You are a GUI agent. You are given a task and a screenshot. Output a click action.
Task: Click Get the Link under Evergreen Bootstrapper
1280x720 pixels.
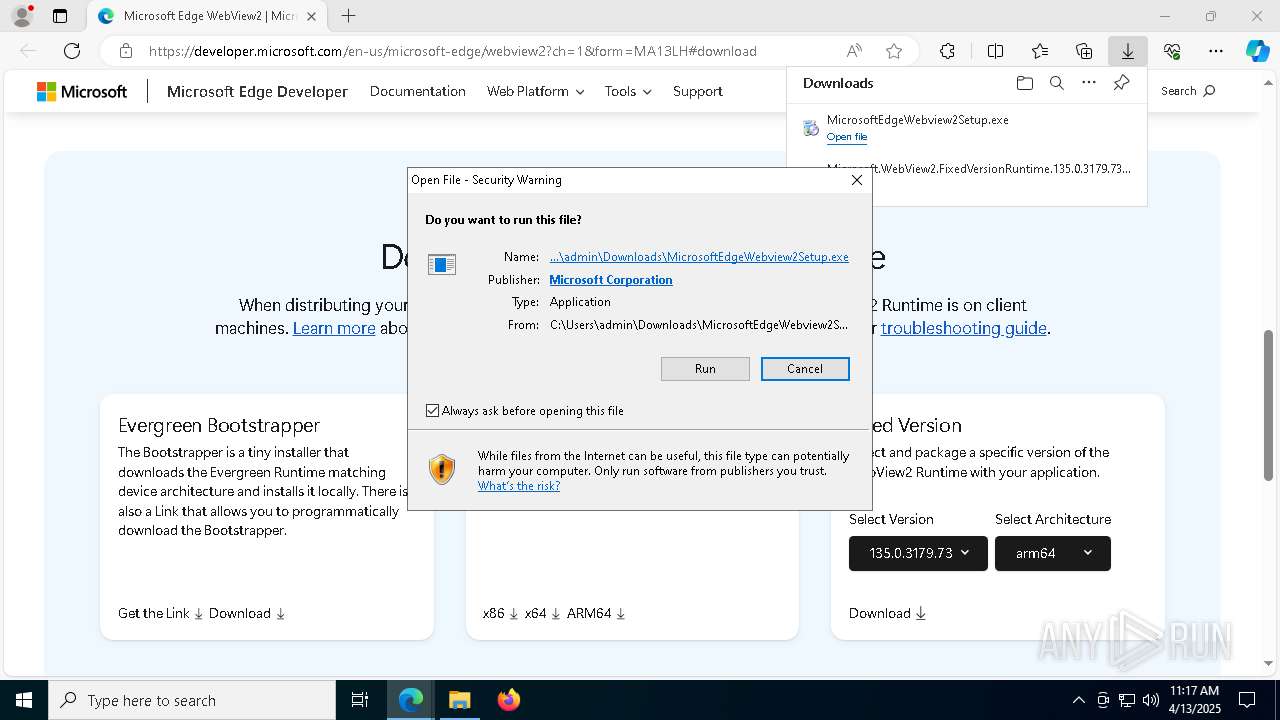tap(160, 613)
